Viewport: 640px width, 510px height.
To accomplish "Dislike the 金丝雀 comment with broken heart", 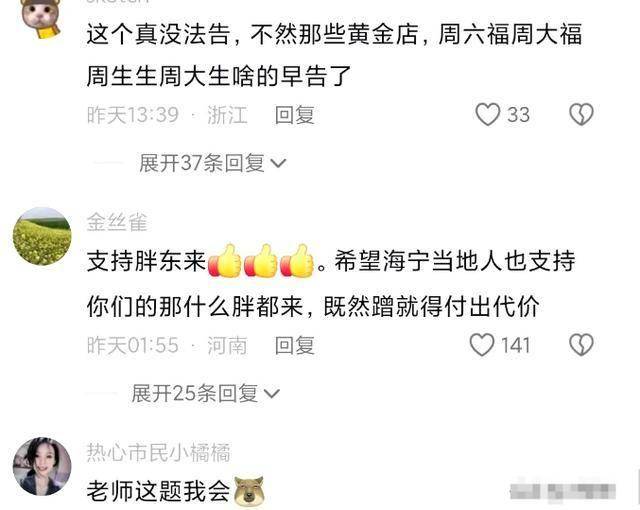I will click(581, 345).
